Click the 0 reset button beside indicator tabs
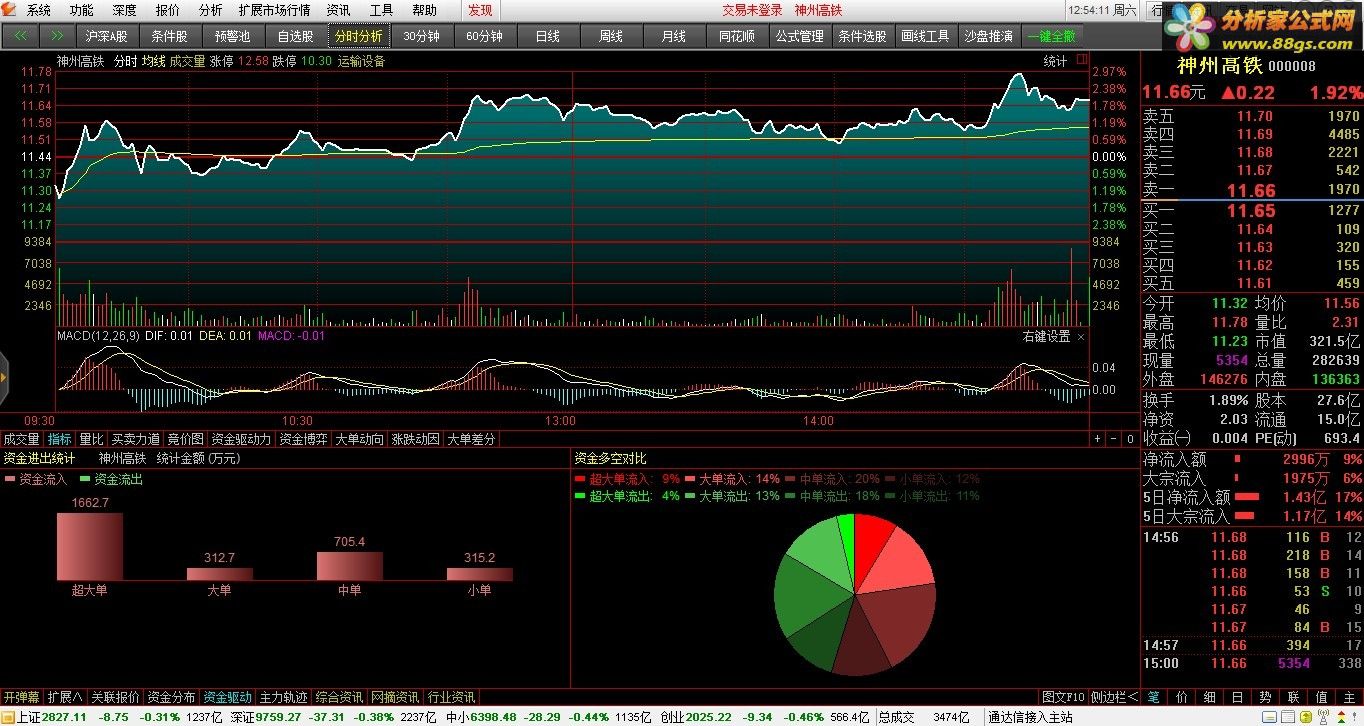This screenshot has height=726, width=1364. pos(1131,439)
